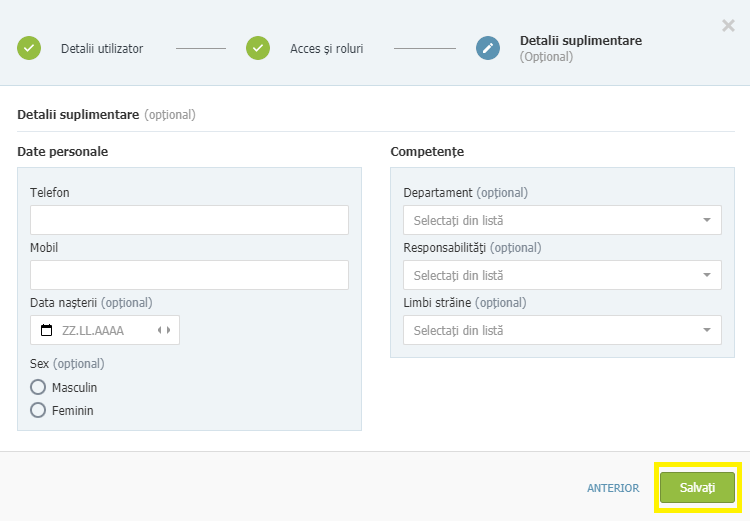The width and height of the screenshot is (750, 521).
Task: Click the Date personale heading
Action: (x=63, y=152)
